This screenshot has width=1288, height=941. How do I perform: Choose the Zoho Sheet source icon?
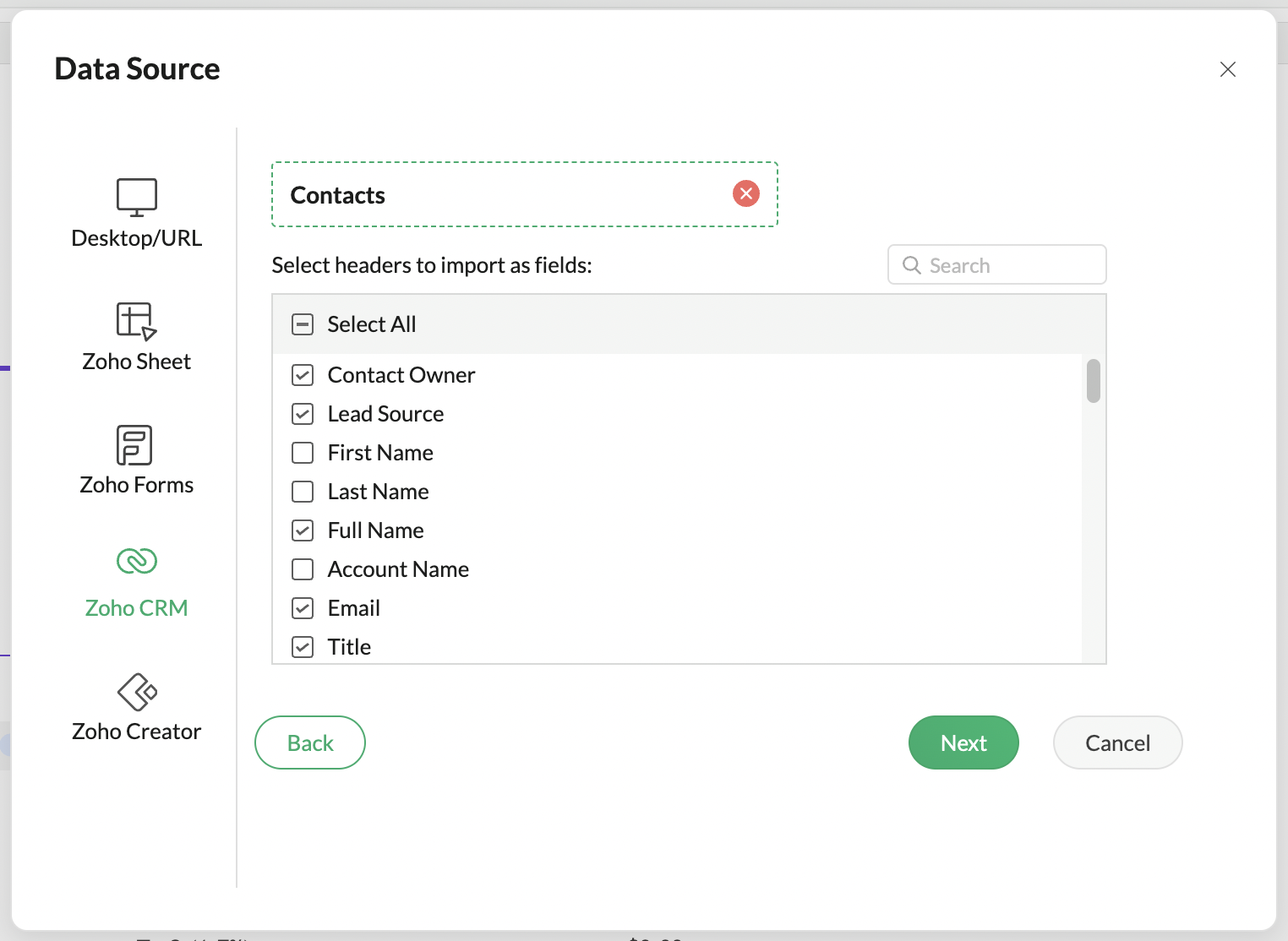coord(136,321)
